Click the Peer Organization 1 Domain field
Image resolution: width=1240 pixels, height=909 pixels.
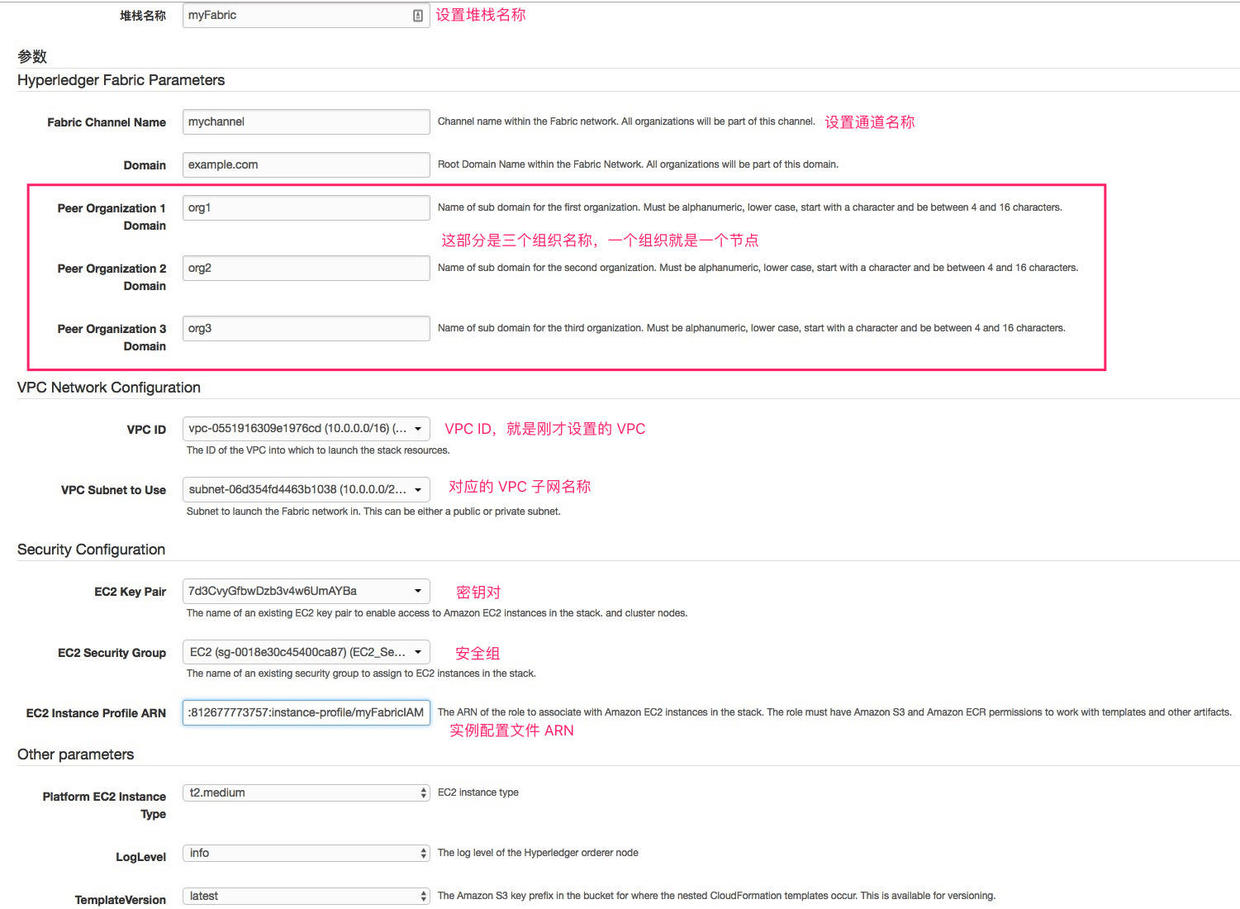(x=306, y=208)
